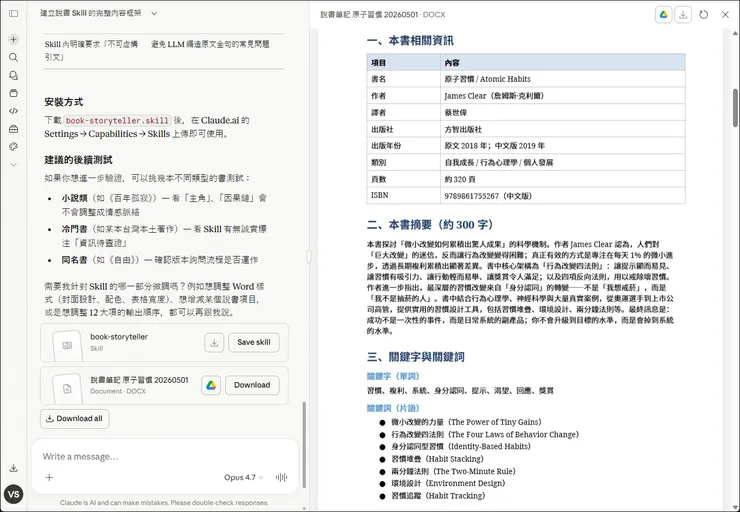
Task: Click the Environment Design bullet item
Action: [448, 483]
